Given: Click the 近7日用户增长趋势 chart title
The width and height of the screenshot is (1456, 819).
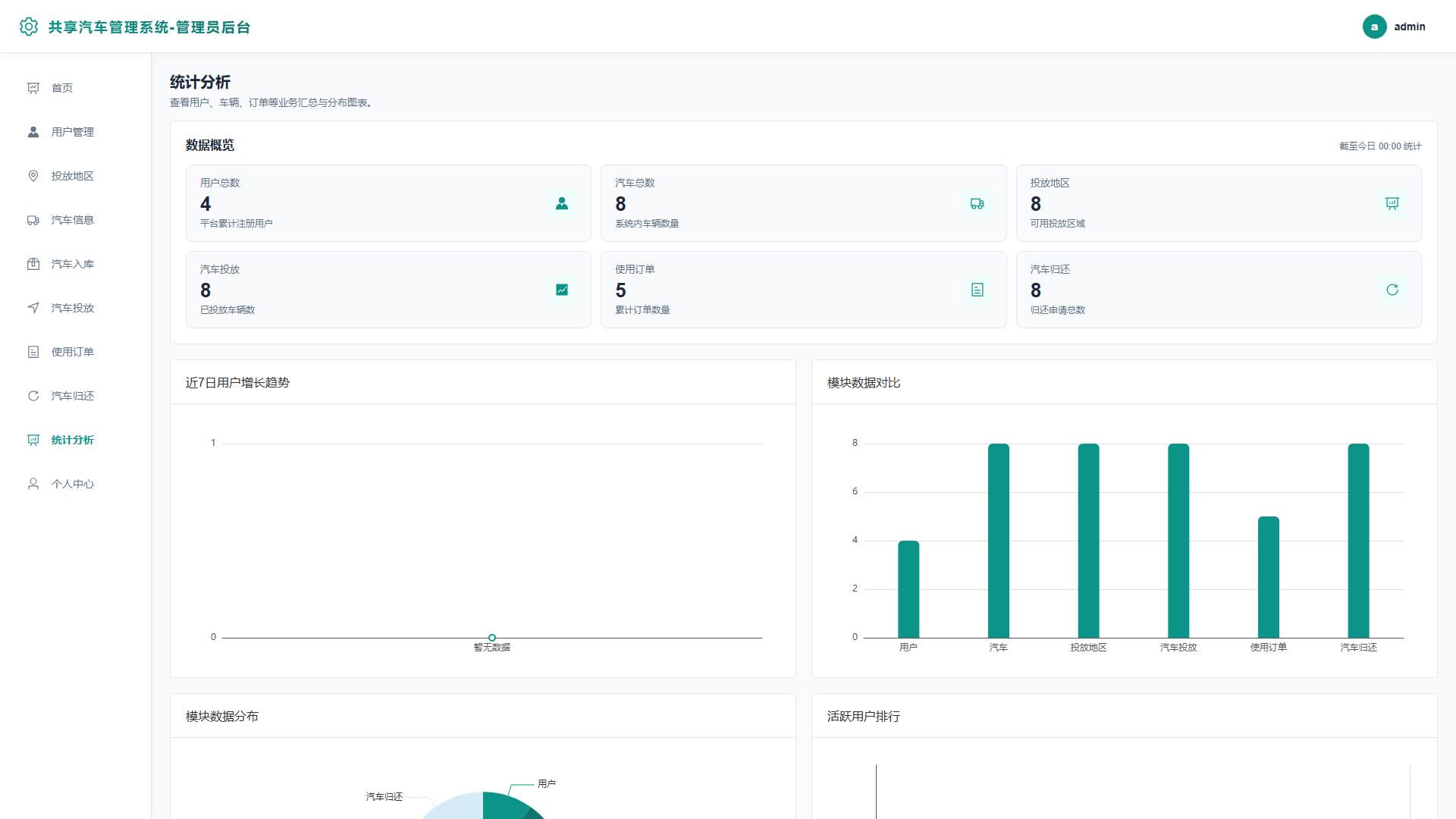Looking at the screenshot, I should [x=237, y=383].
